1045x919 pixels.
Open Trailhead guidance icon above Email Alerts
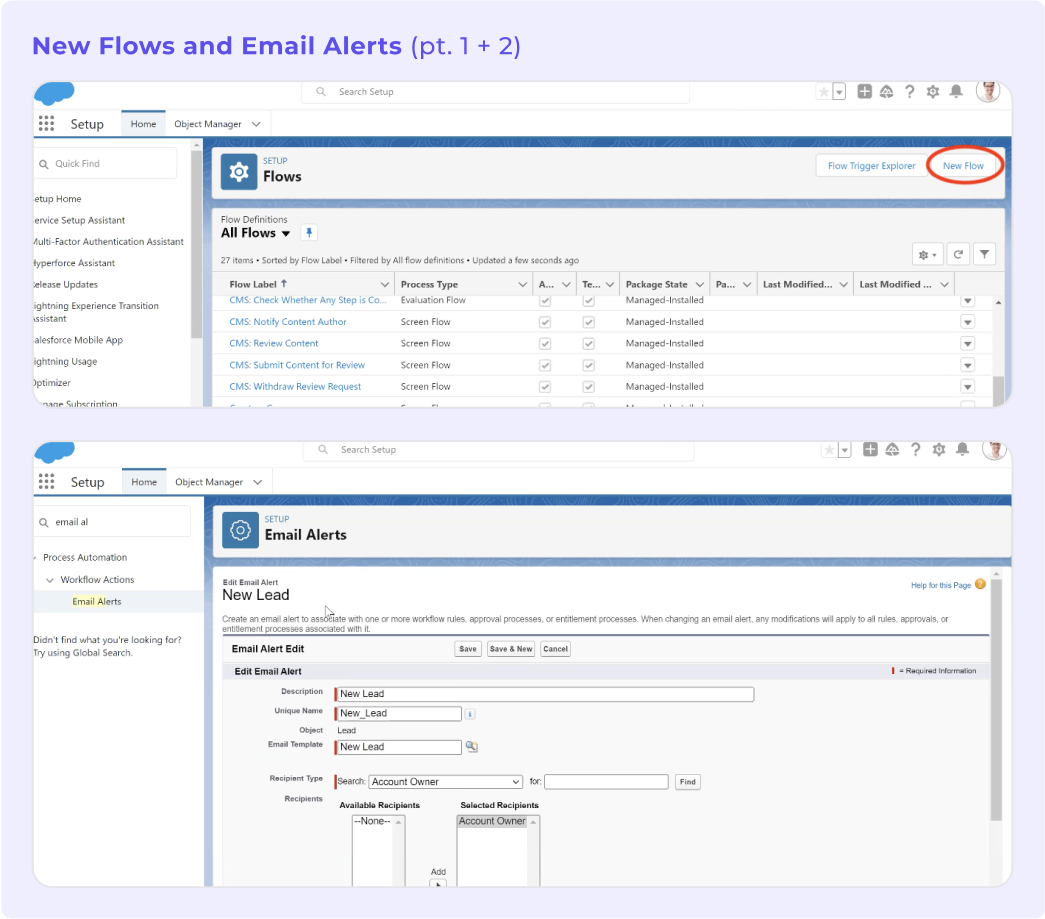pyautogui.click(x=892, y=450)
